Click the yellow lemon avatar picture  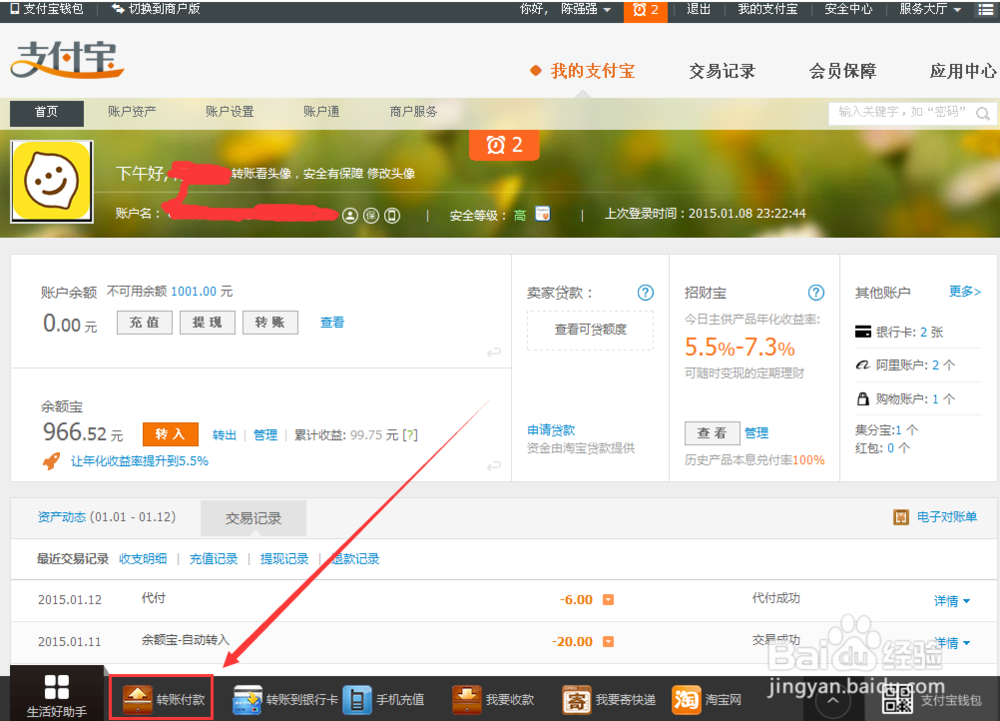click(52, 182)
